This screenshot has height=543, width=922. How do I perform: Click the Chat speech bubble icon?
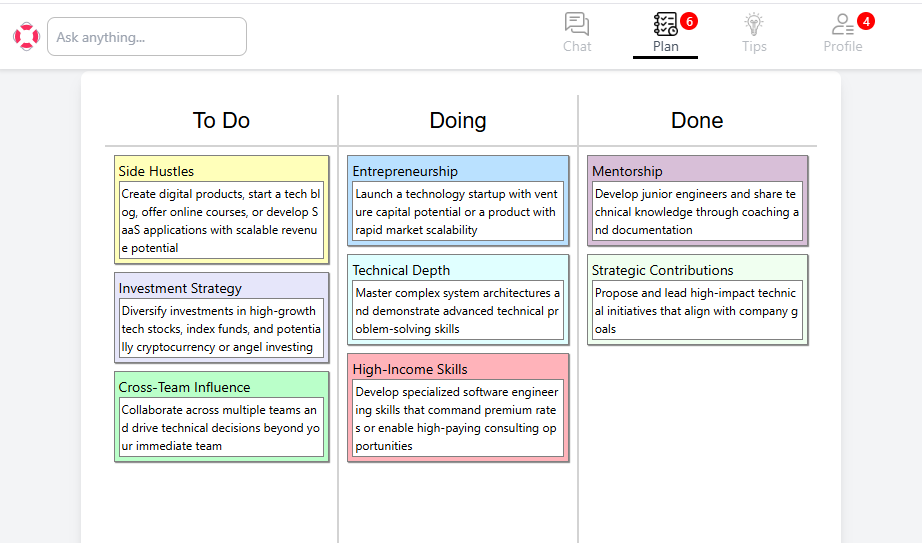577,24
